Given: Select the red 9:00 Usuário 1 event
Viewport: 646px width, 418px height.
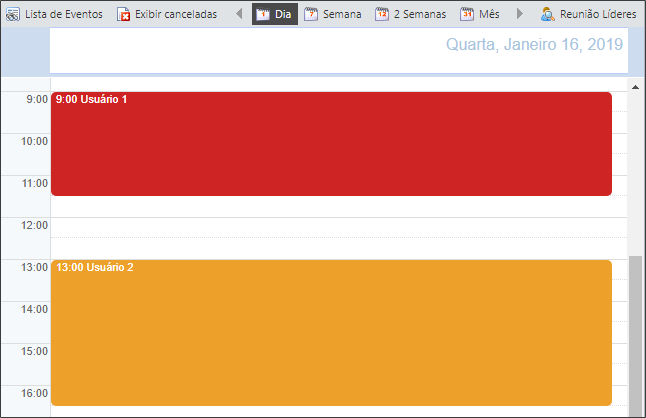Looking at the screenshot, I should 331,144.
